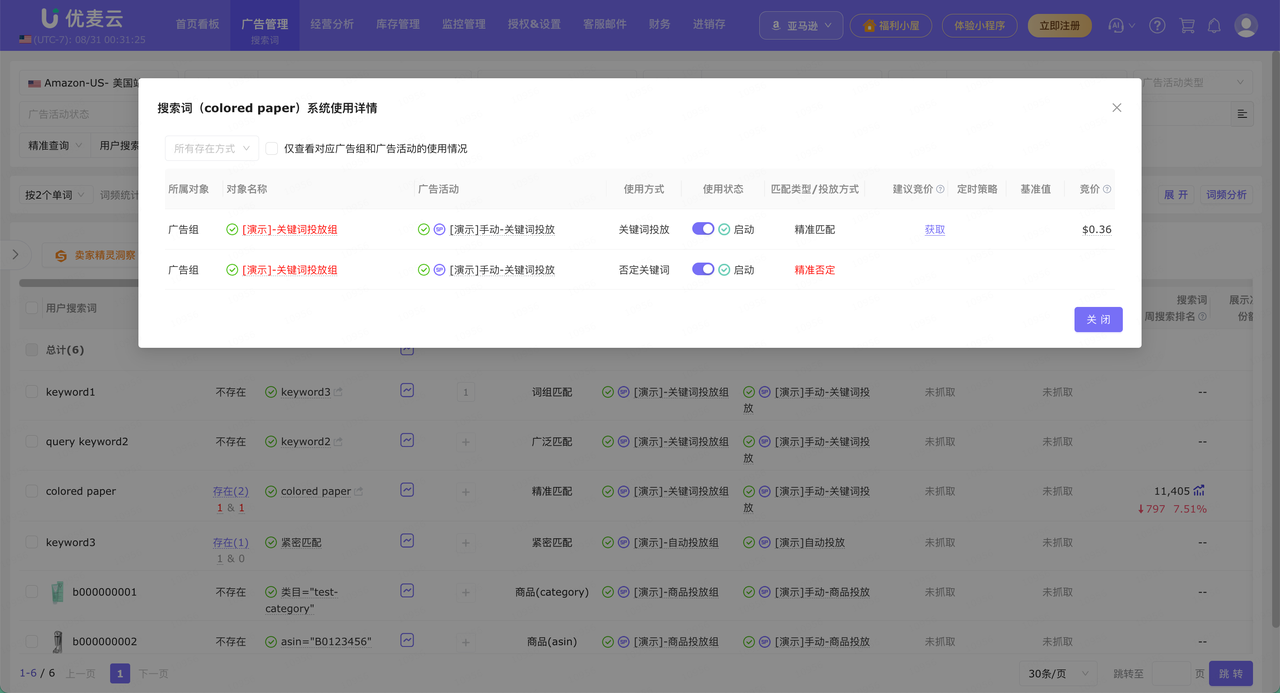
Task: Check the query keyword2 row checkbox
Action: click(32, 441)
